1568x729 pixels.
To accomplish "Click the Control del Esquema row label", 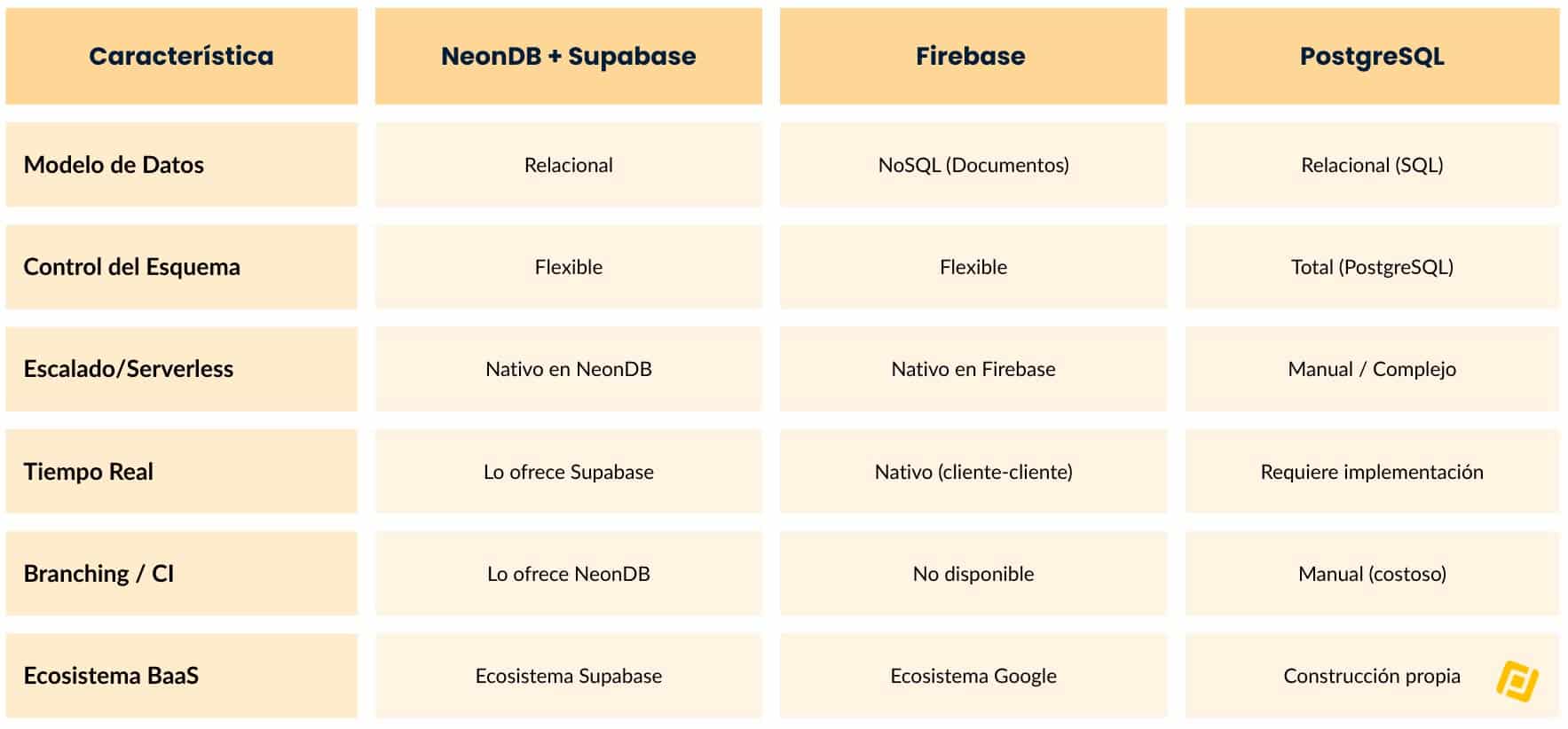I will (181, 267).
